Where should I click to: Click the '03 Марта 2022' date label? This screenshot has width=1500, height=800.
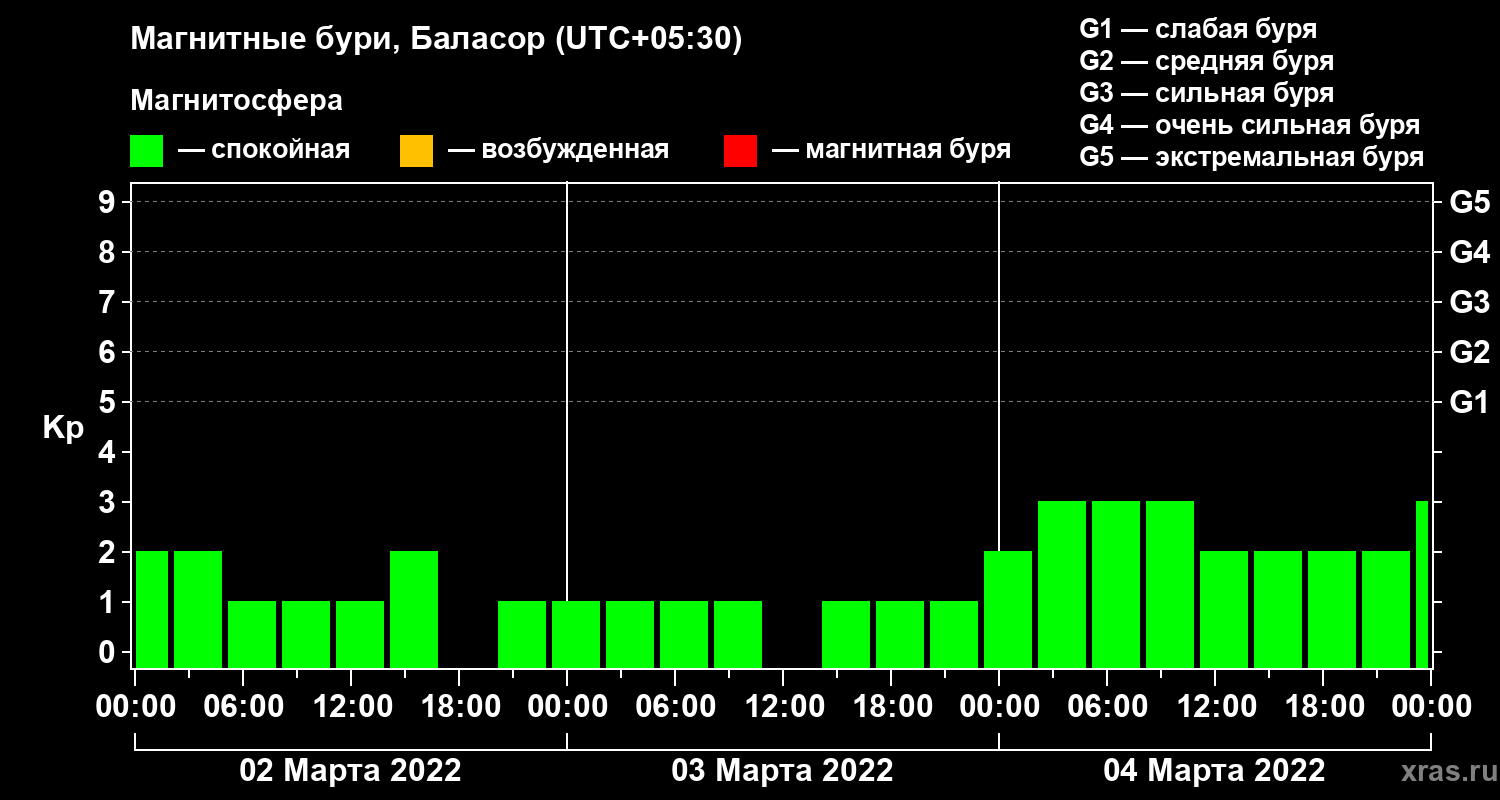(x=782, y=771)
